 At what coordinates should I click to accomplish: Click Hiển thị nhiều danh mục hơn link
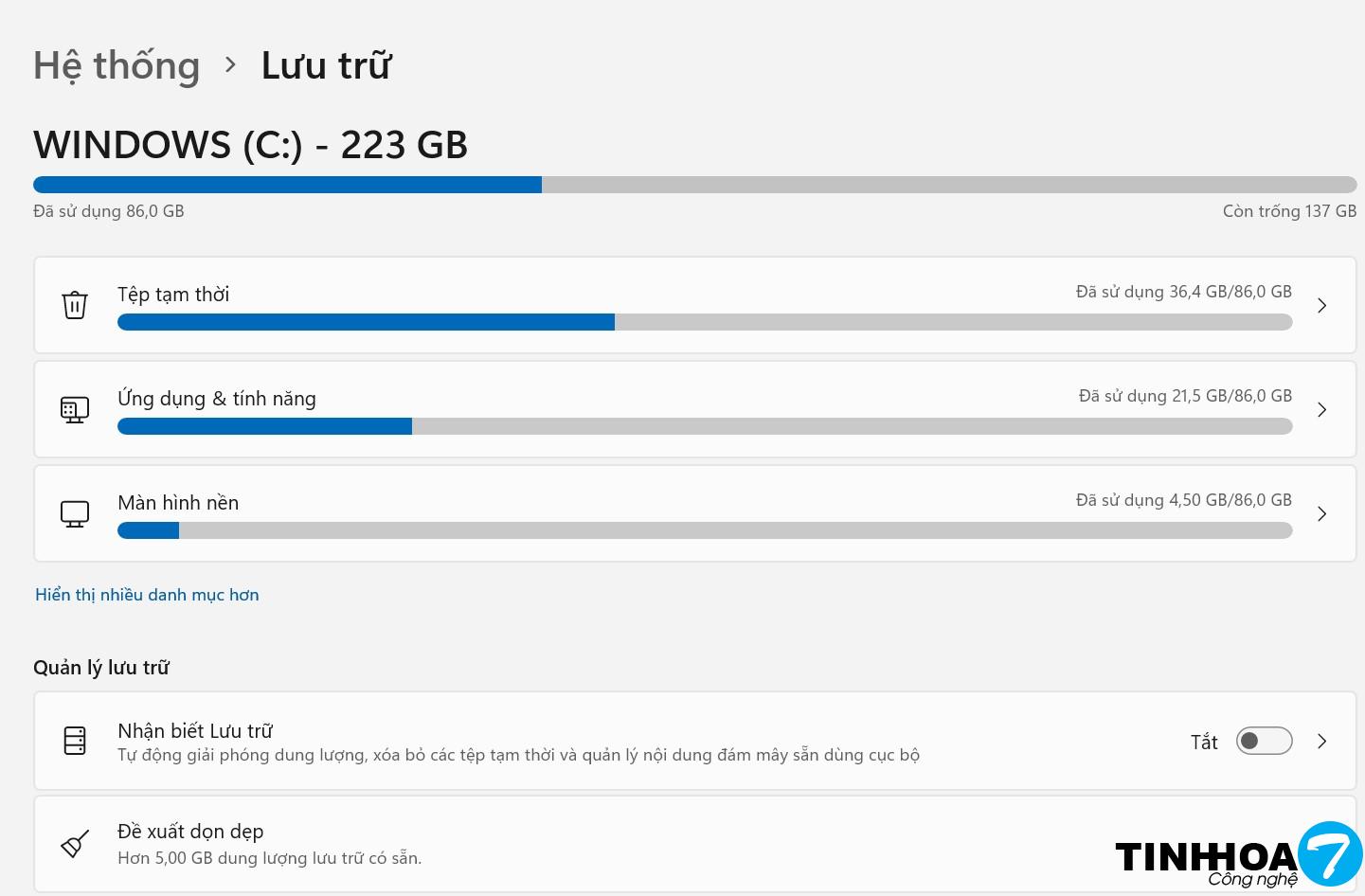click(x=147, y=595)
